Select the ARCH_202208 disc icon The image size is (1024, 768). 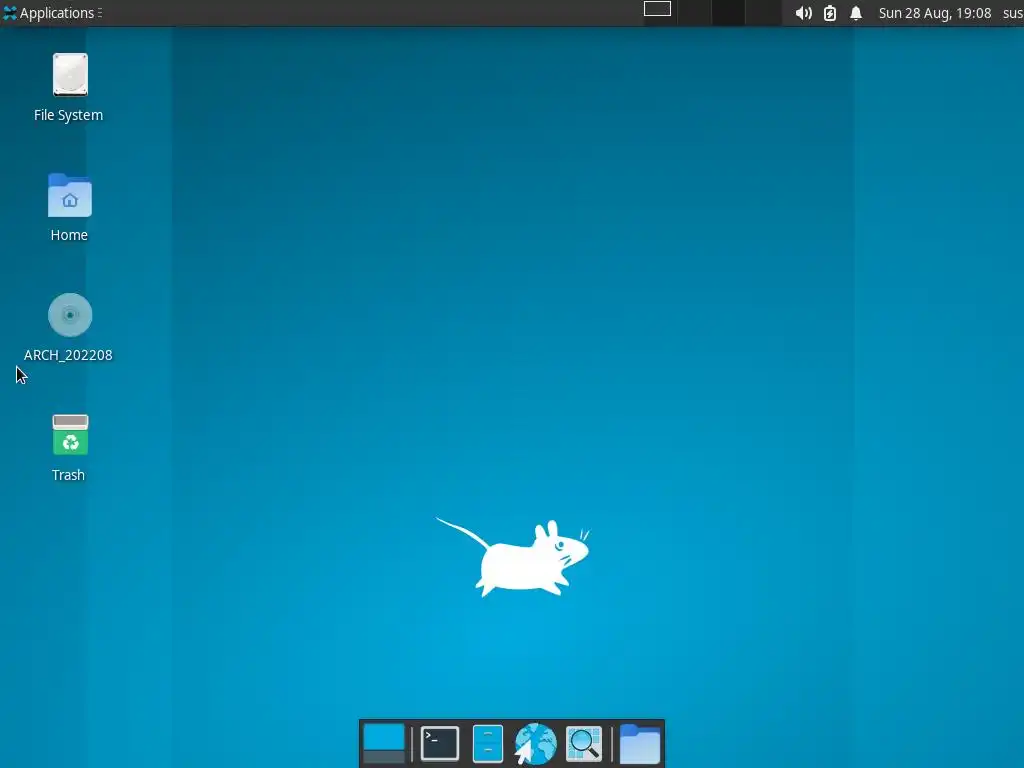click(x=70, y=315)
